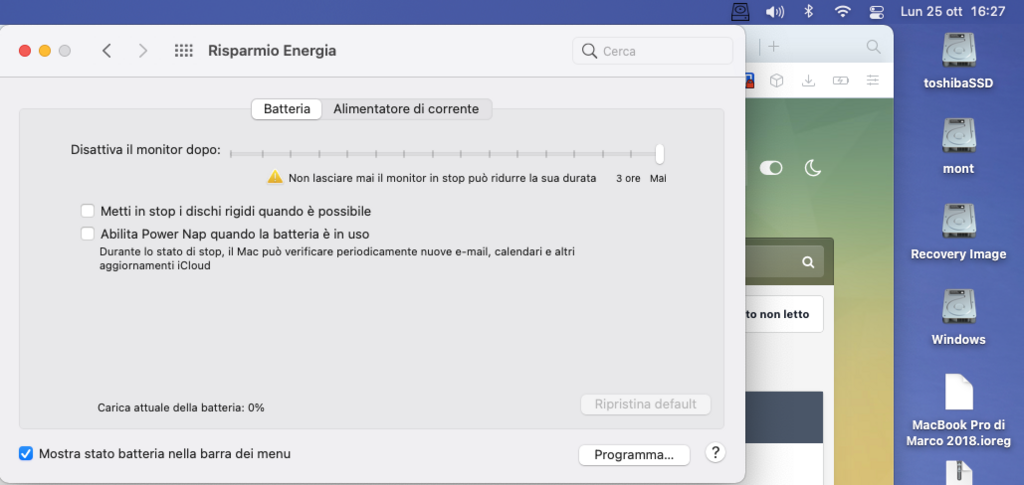Viewport: 1024px width, 485px height.
Task: Click the 3 ore slider label
Action: (628, 178)
